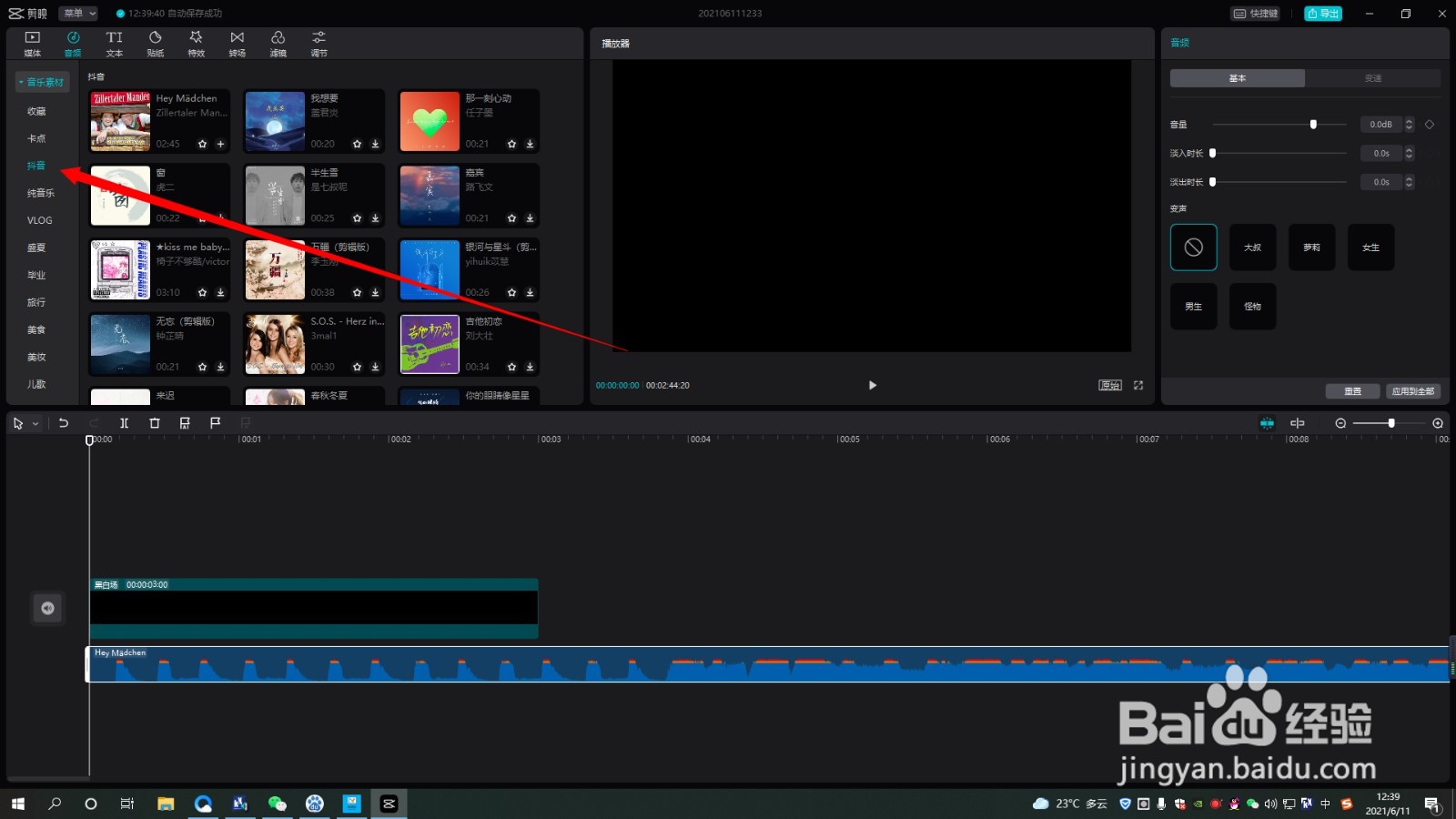The width and height of the screenshot is (1456, 819).
Task: Open the 媒体 media tab
Action: pos(32,44)
